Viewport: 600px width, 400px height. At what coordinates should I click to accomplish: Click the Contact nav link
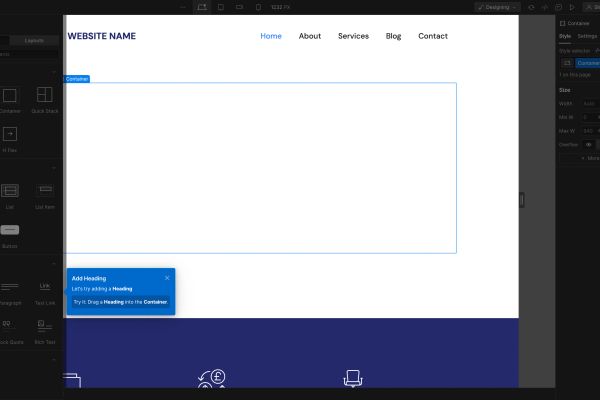433,36
